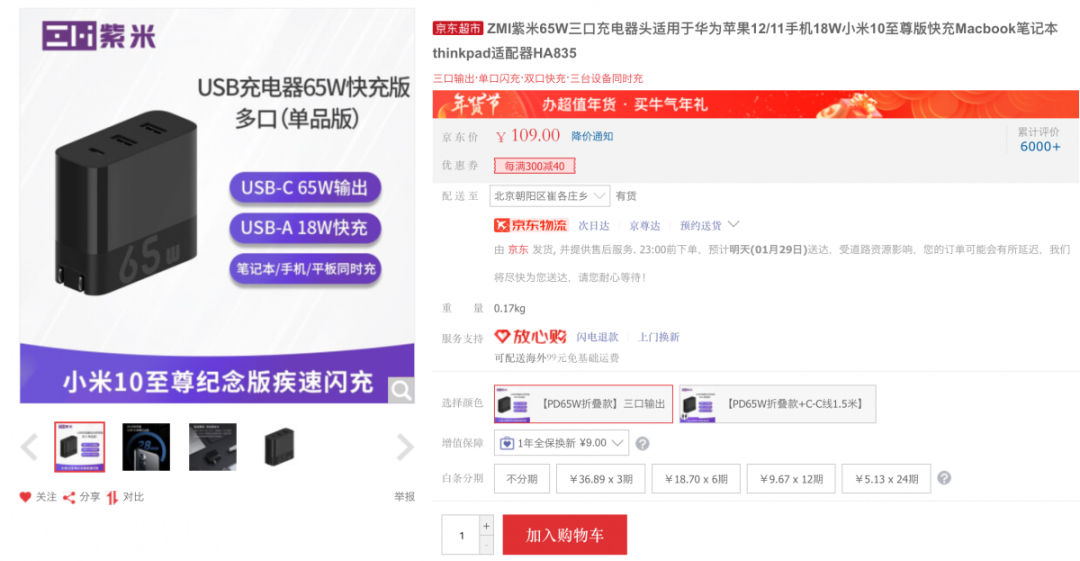Click the 0.17kg weight value

pos(510,308)
